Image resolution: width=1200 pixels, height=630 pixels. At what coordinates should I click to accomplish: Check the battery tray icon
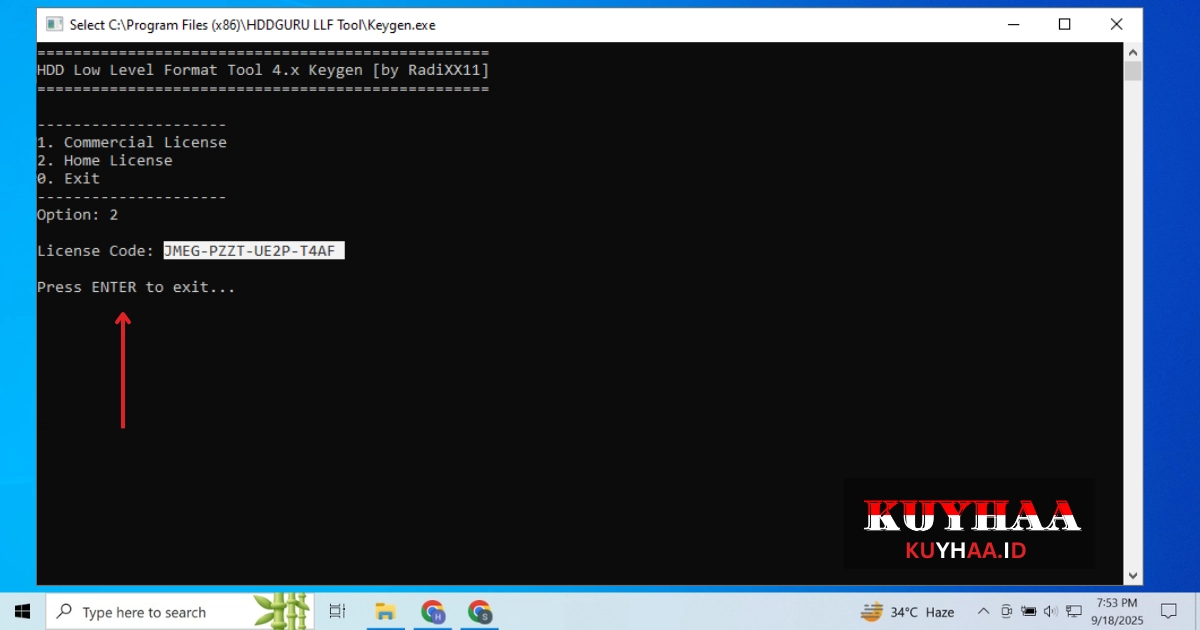(1029, 611)
